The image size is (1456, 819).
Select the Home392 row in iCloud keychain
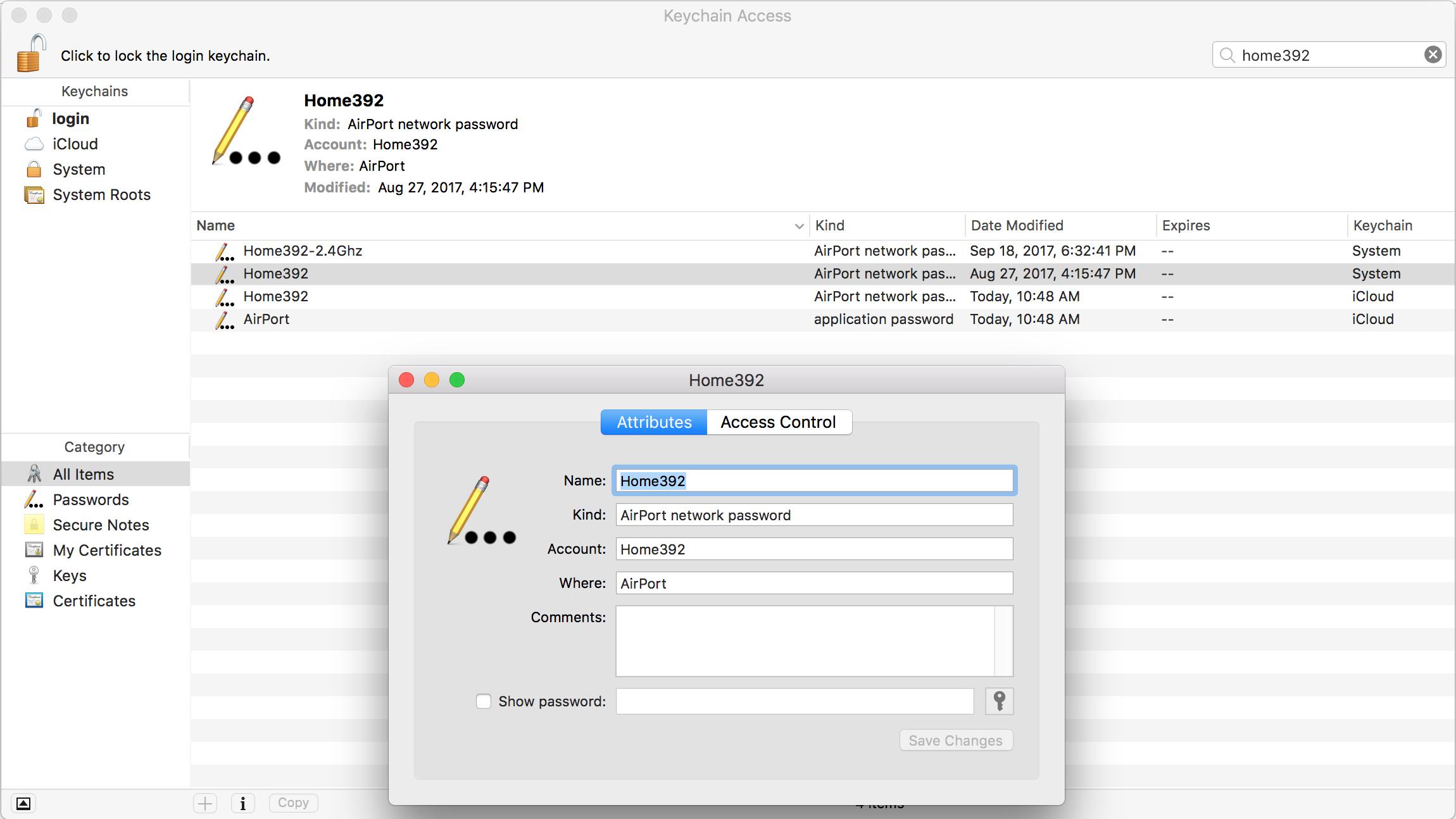822,297
